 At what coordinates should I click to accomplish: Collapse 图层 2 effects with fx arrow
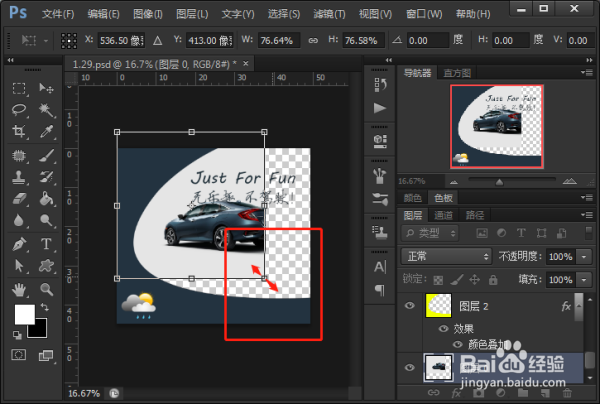(579, 306)
